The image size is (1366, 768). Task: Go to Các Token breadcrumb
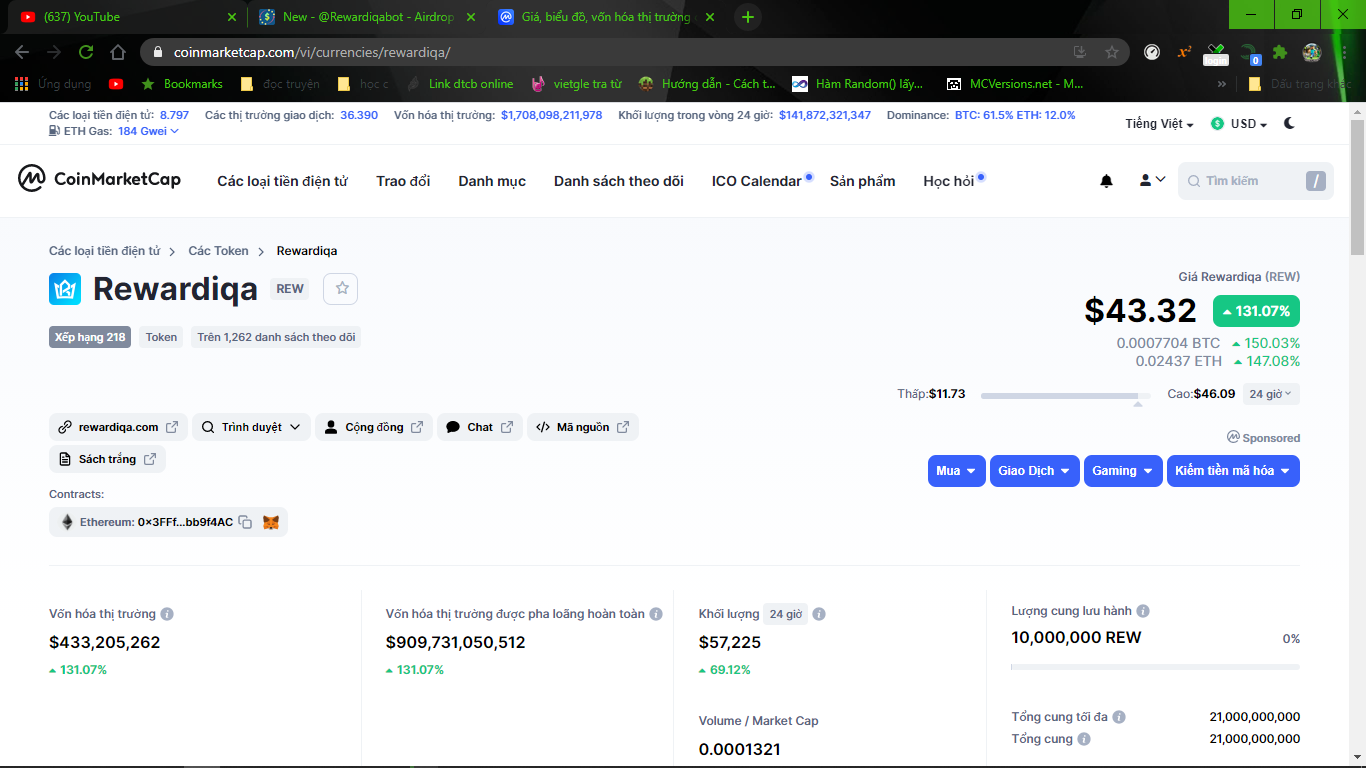(218, 251)
